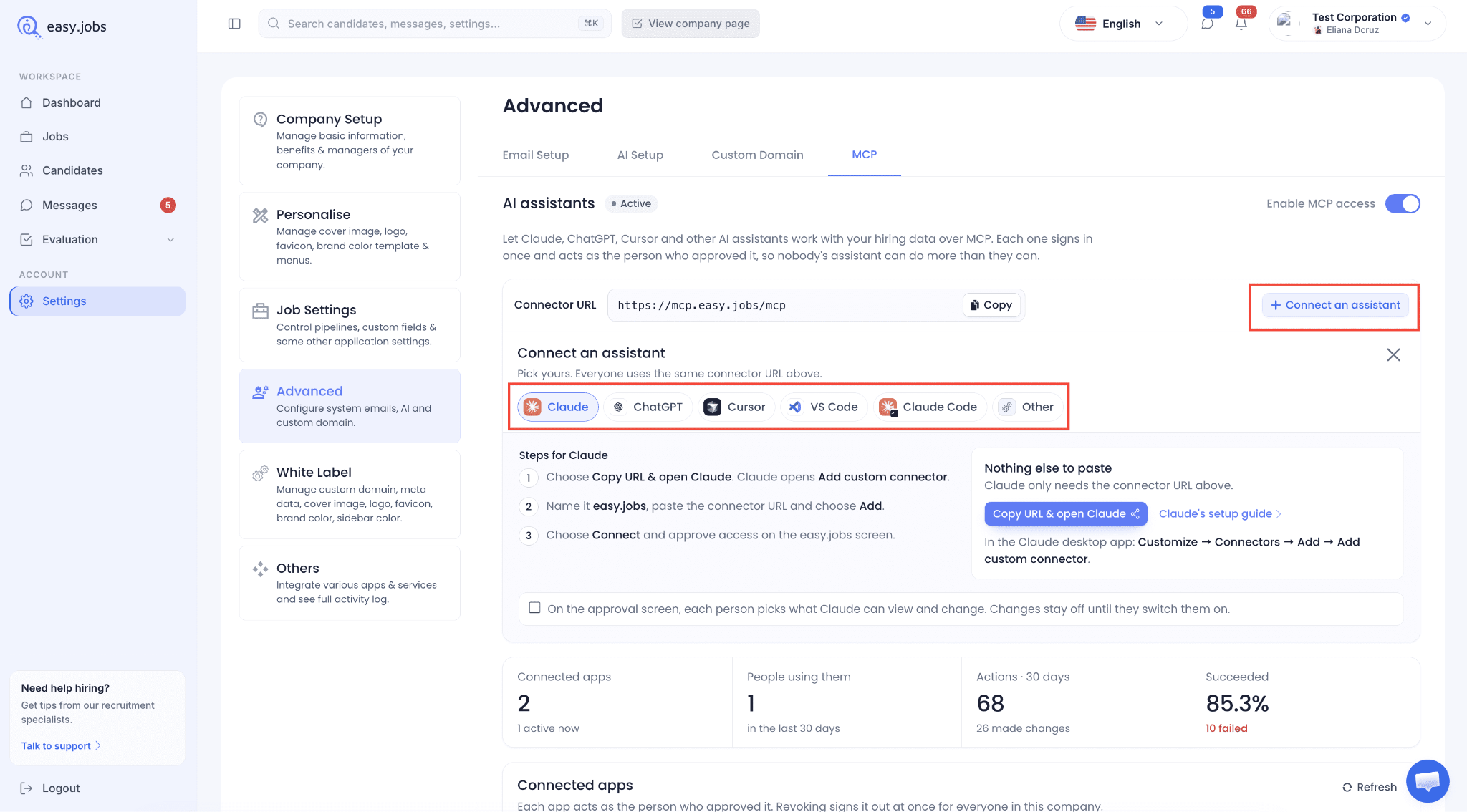
Task: Click the Job Settings briefcase icon
Action: pos(261,311)
